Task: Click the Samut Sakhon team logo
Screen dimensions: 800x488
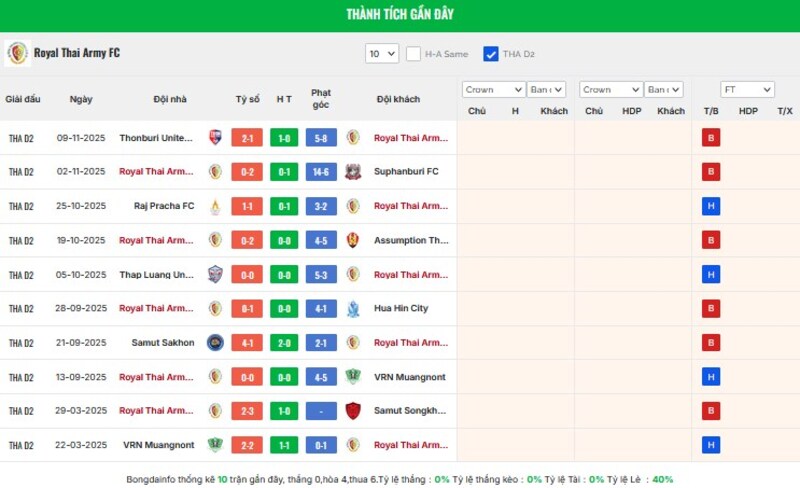Action: point(215,342)
